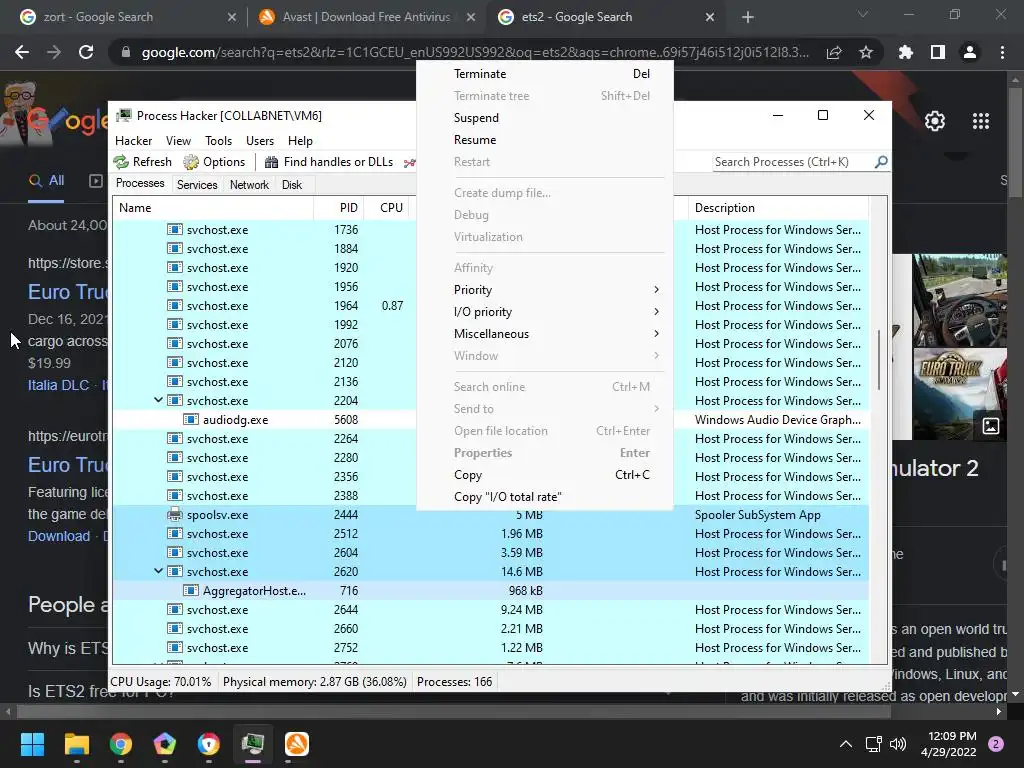Bookmark this page with the star icon

pos(866,52)
